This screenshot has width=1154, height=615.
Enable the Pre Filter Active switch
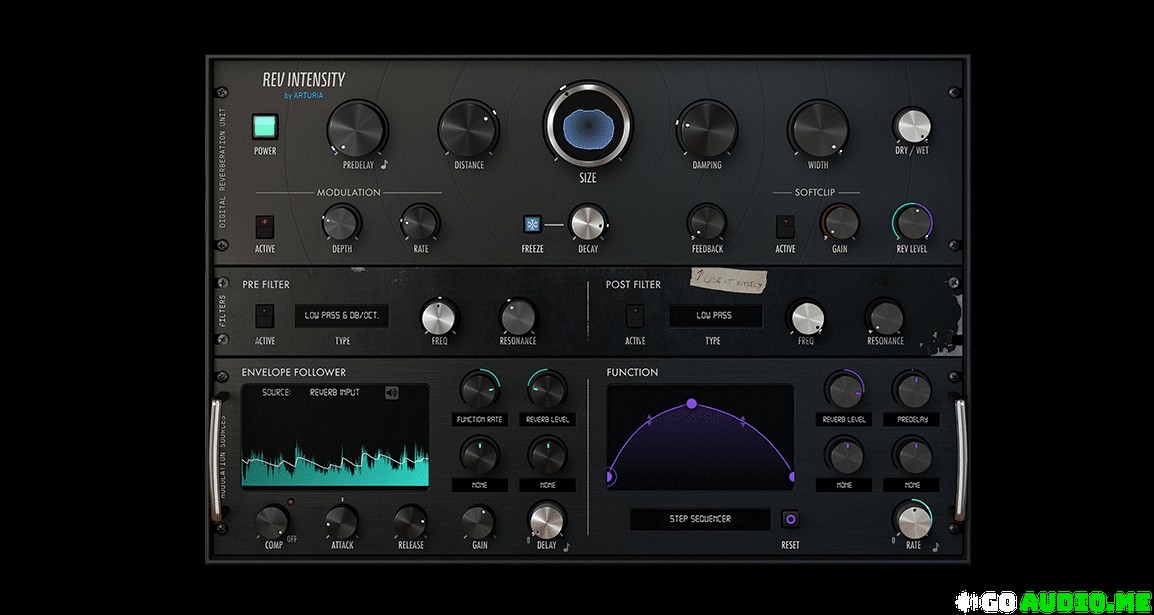(x=265, y=316)
